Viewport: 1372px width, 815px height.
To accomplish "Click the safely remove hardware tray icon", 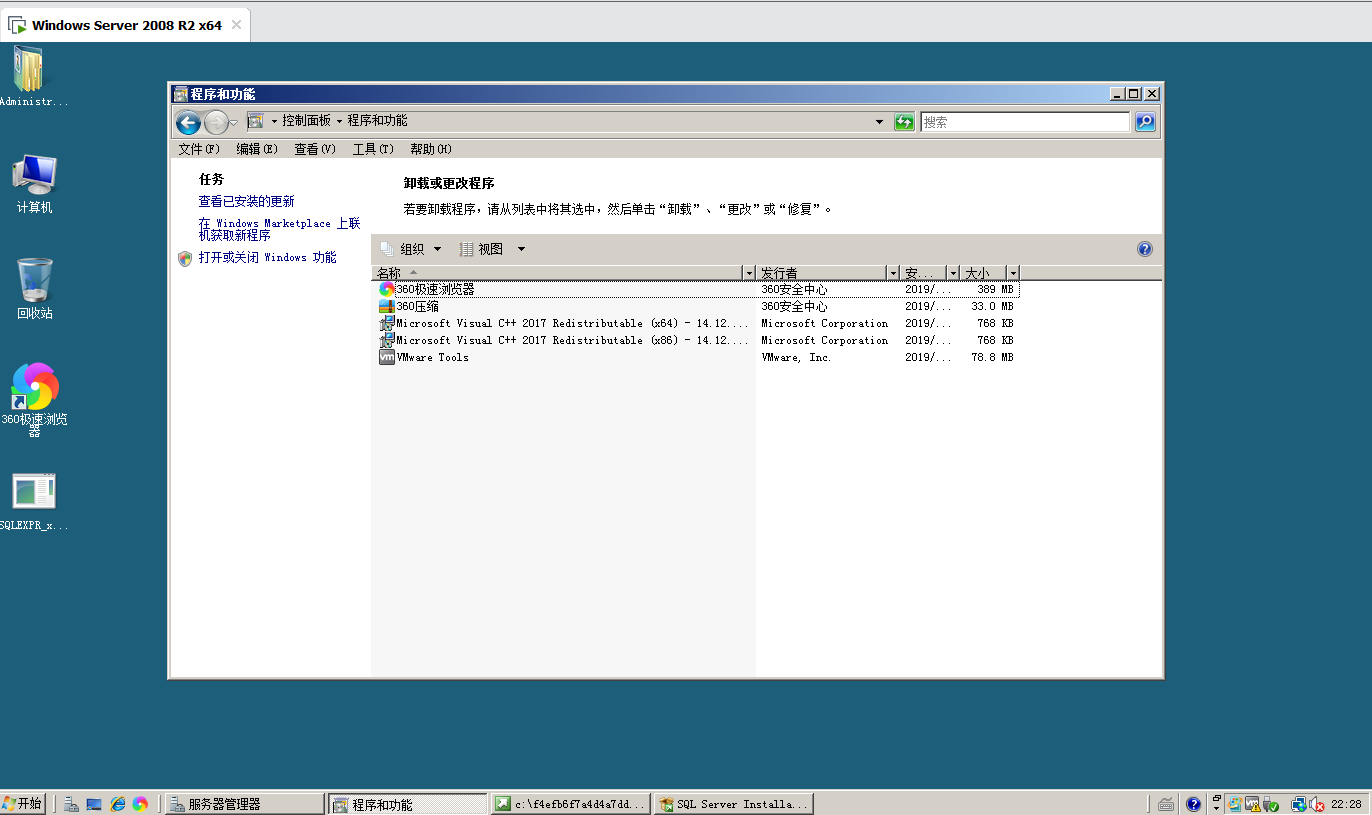I will point(1270,804).
